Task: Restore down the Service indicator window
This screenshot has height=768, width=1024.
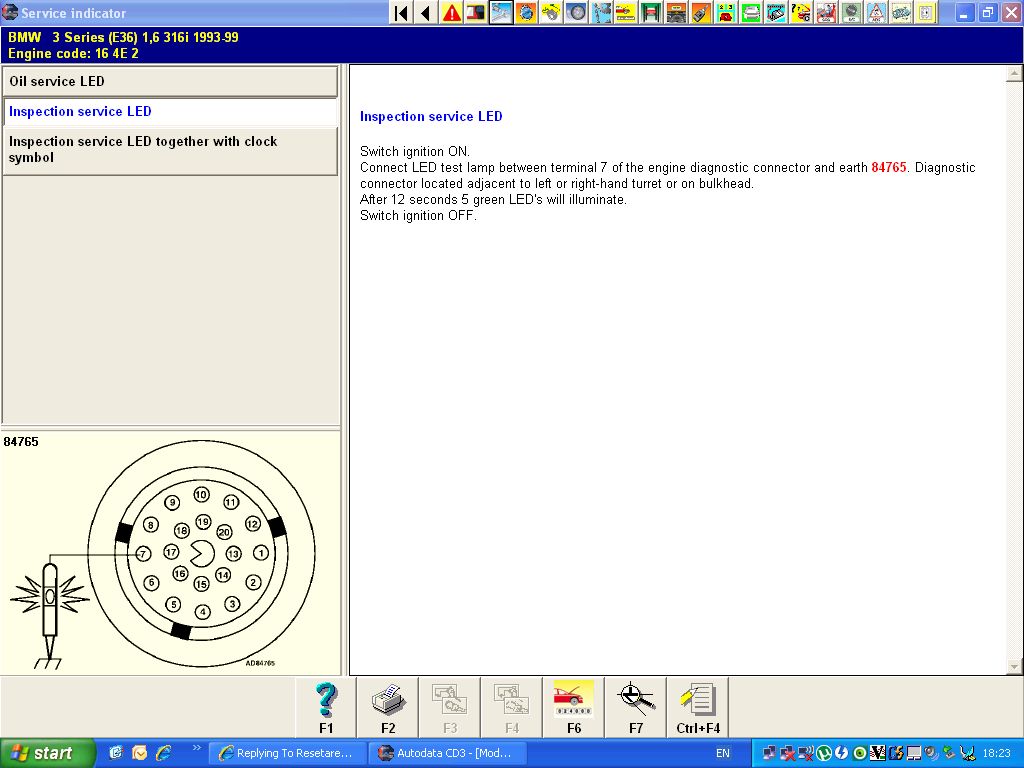Action: [988, 12]
